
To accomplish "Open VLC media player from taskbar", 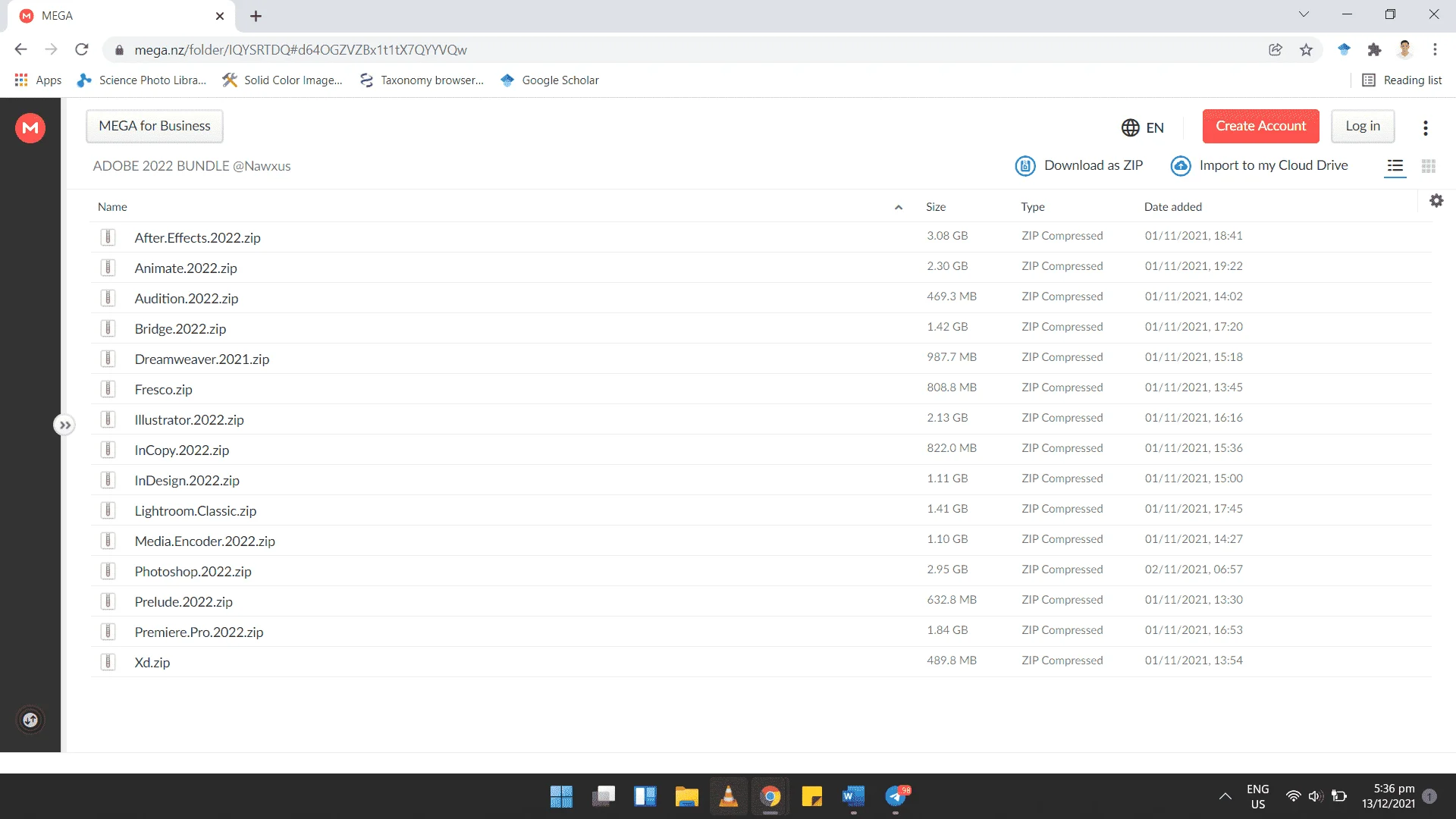I will 728,796.
